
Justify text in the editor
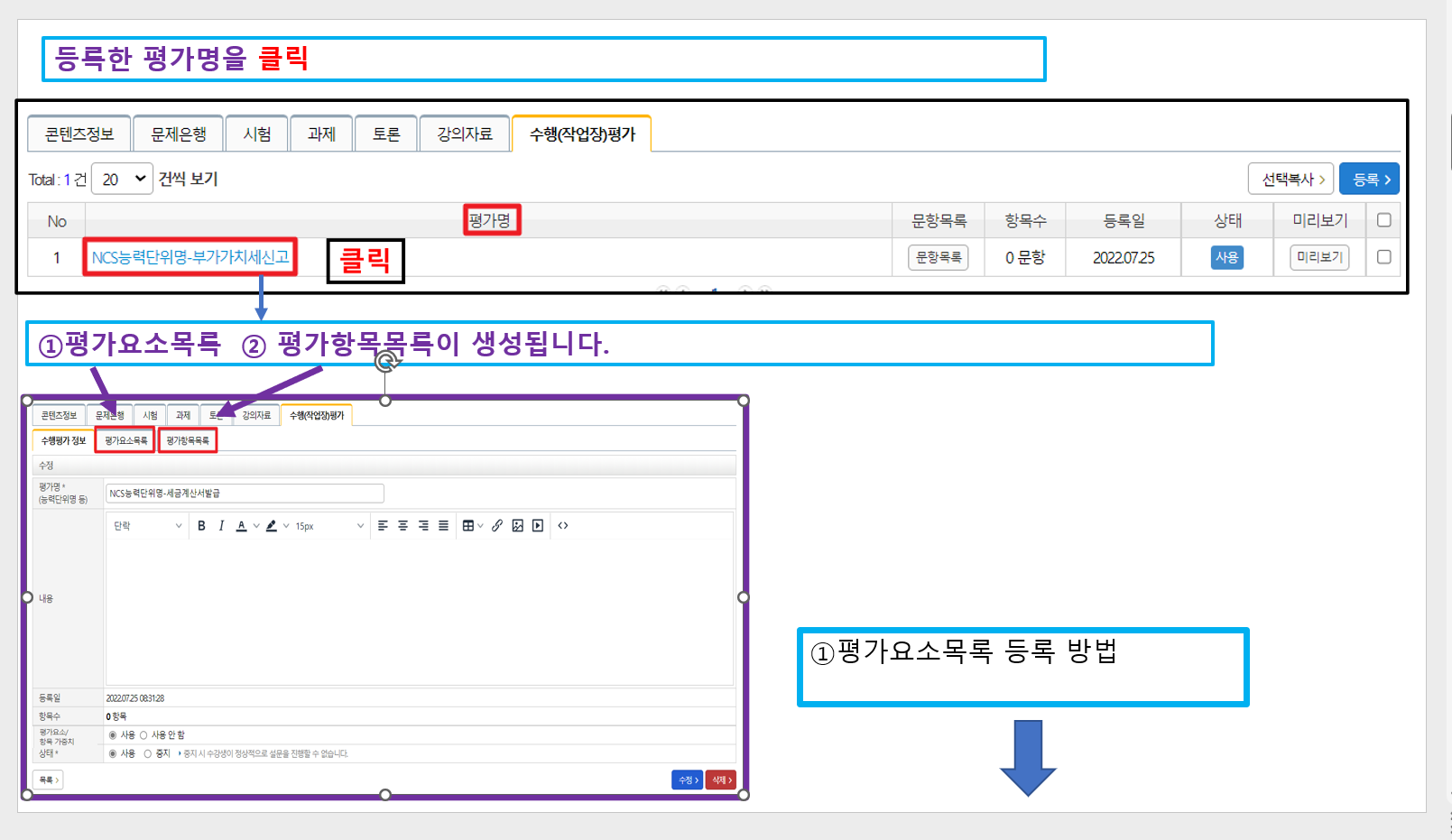(x=443, y=526)
